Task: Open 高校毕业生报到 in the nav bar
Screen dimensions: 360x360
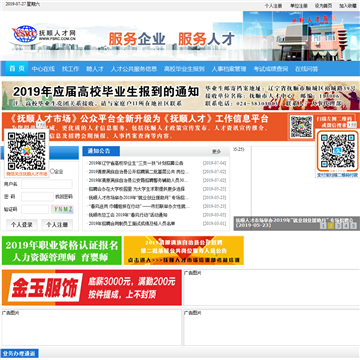Action: pos(184,69)
